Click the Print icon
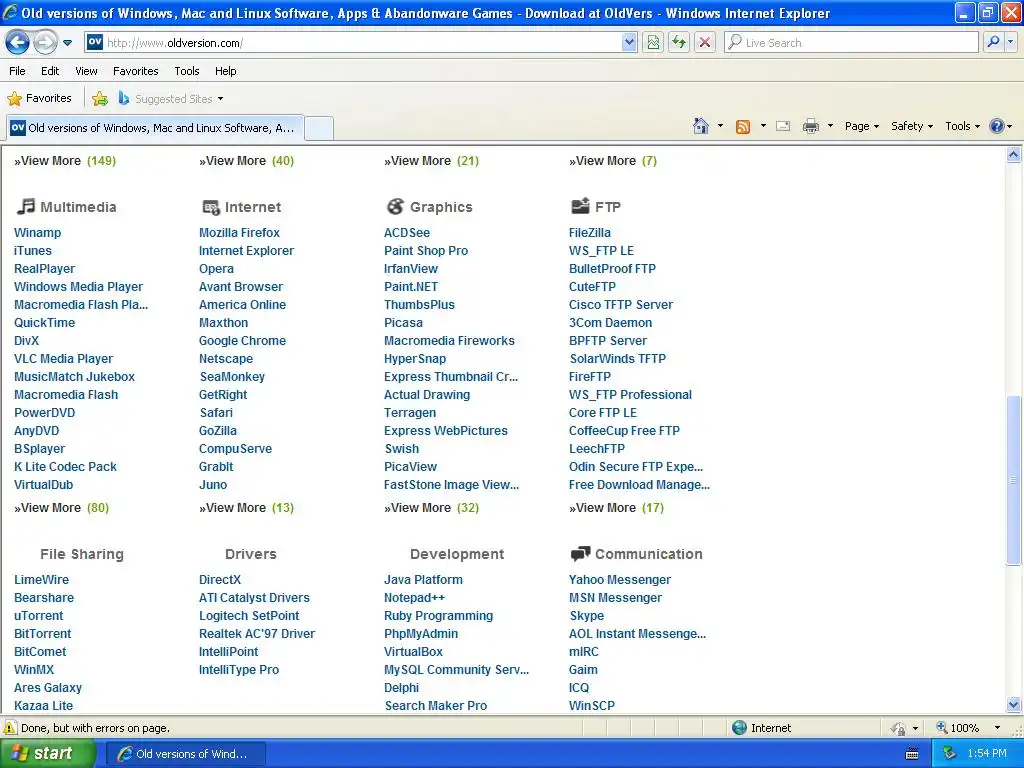The height and width of the screenshot is (768, 1024). pyautogui.click(x=810, y=126)
